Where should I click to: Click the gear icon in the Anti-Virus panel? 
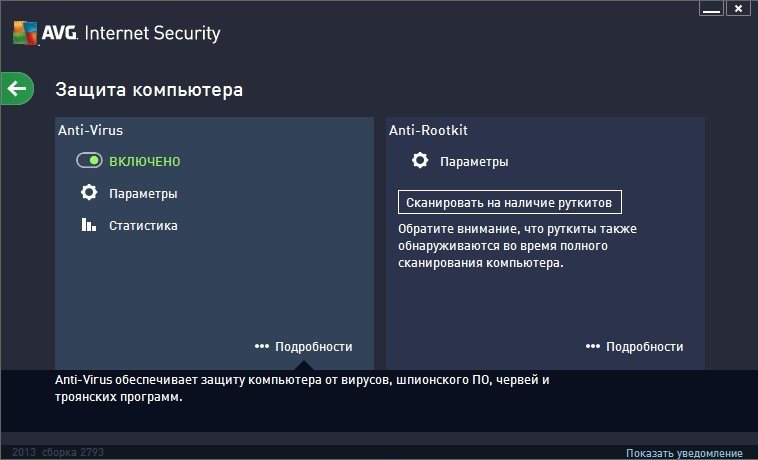coord(89,193)
